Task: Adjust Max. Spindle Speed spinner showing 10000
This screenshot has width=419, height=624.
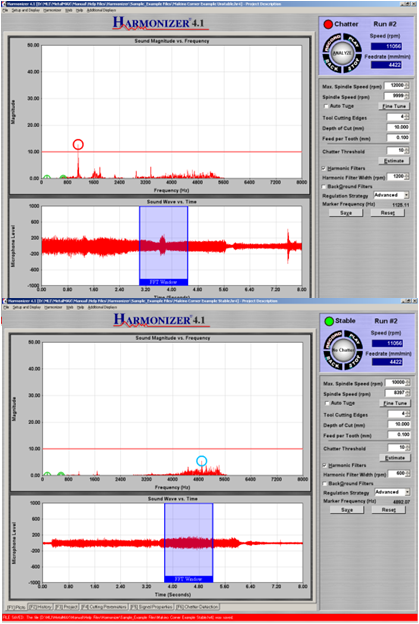Action: click(407, 382)
